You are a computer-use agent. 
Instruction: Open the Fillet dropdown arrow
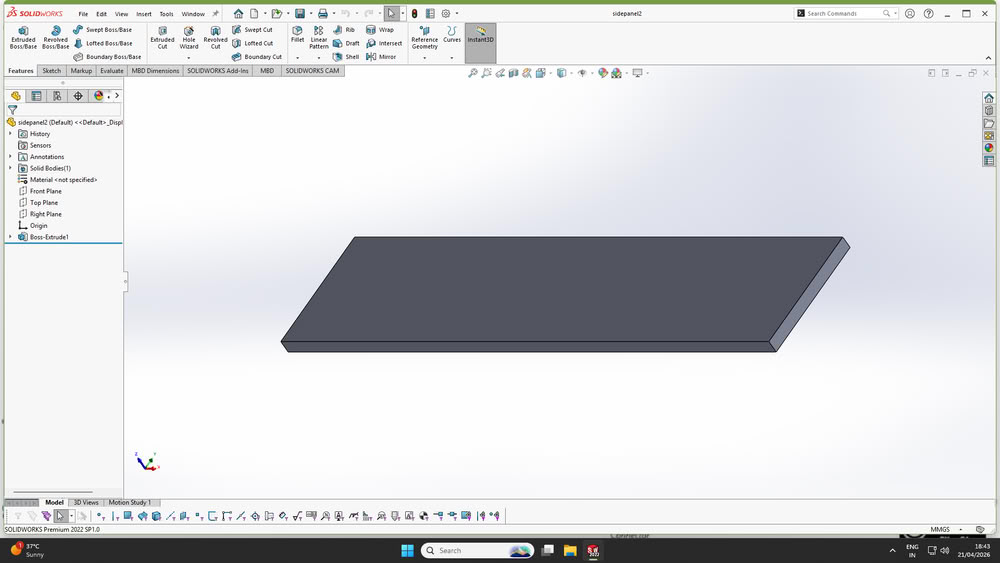297,58
